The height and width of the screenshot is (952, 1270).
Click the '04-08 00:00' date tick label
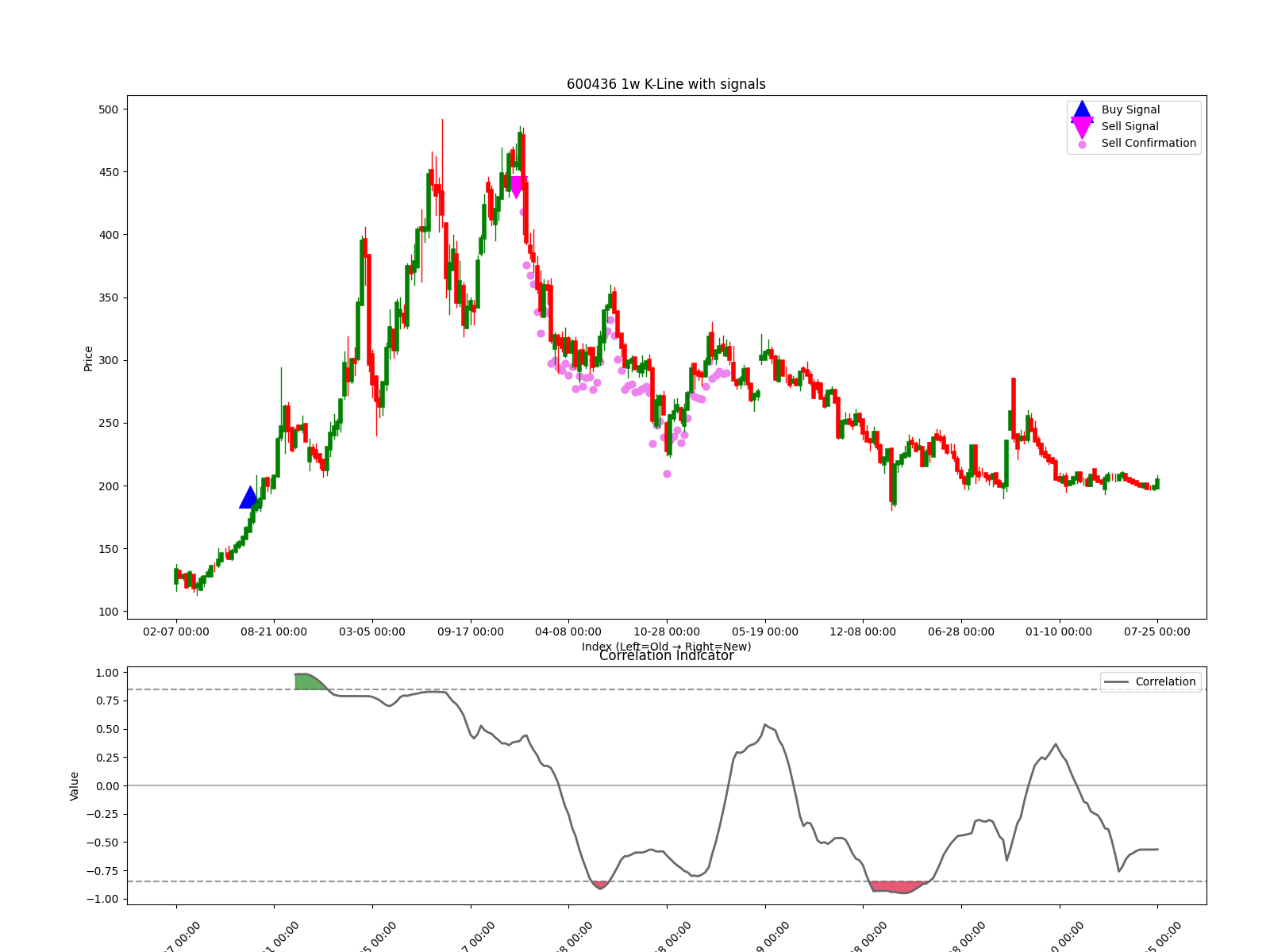pyautogui.click(x=568, y=632)
